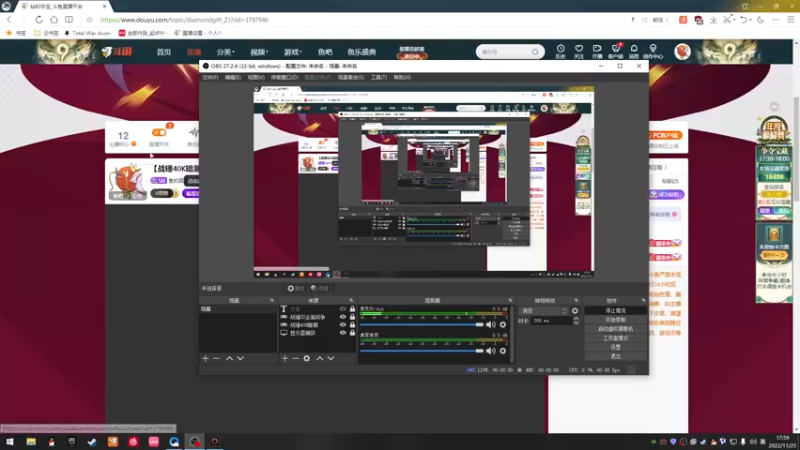Open the OBS 场景集合(S) menu
Screen dimensions: 800x450
[351, 78]
